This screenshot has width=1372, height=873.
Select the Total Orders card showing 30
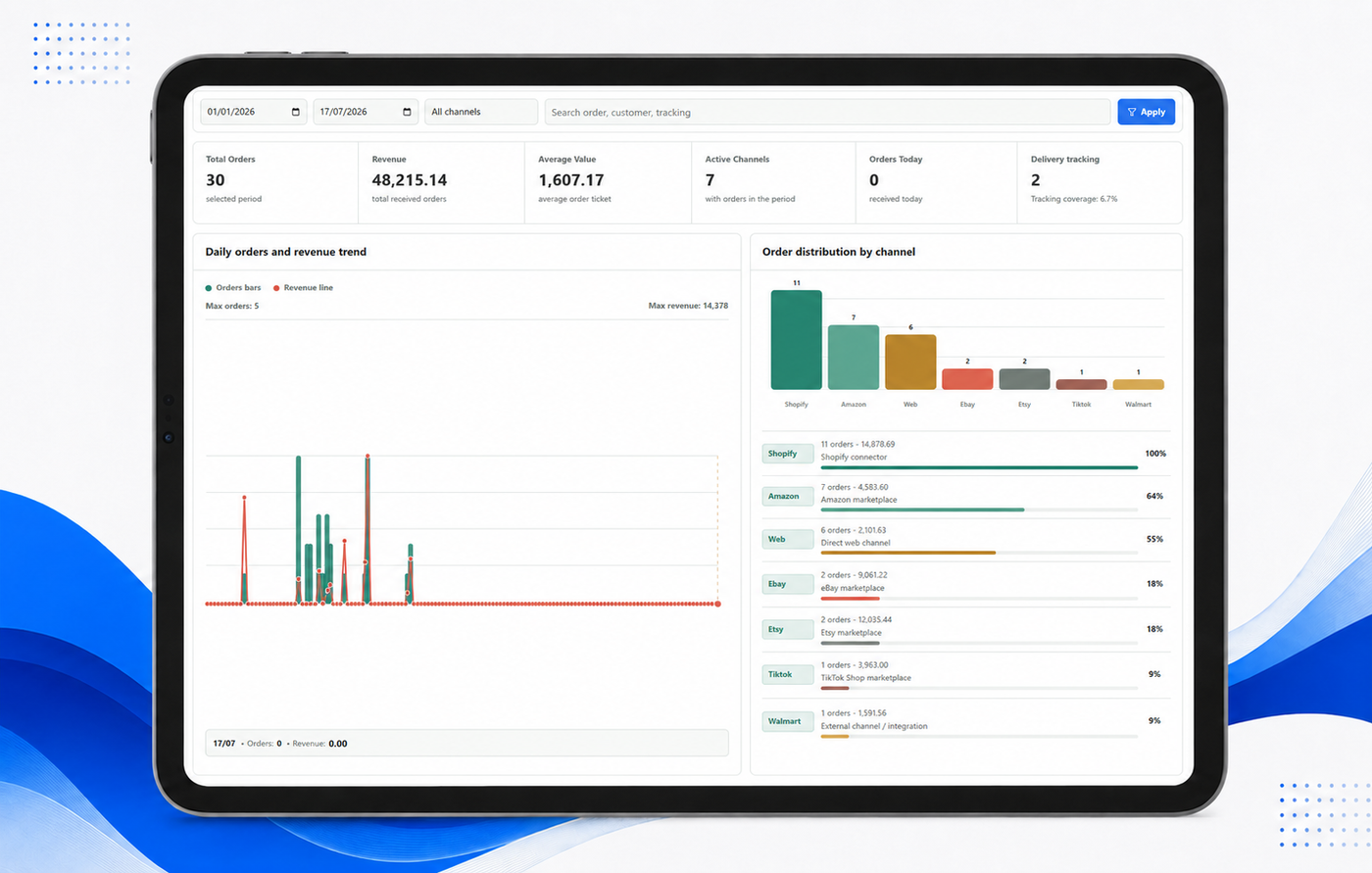pyautogui.click(x=275, y=182)
